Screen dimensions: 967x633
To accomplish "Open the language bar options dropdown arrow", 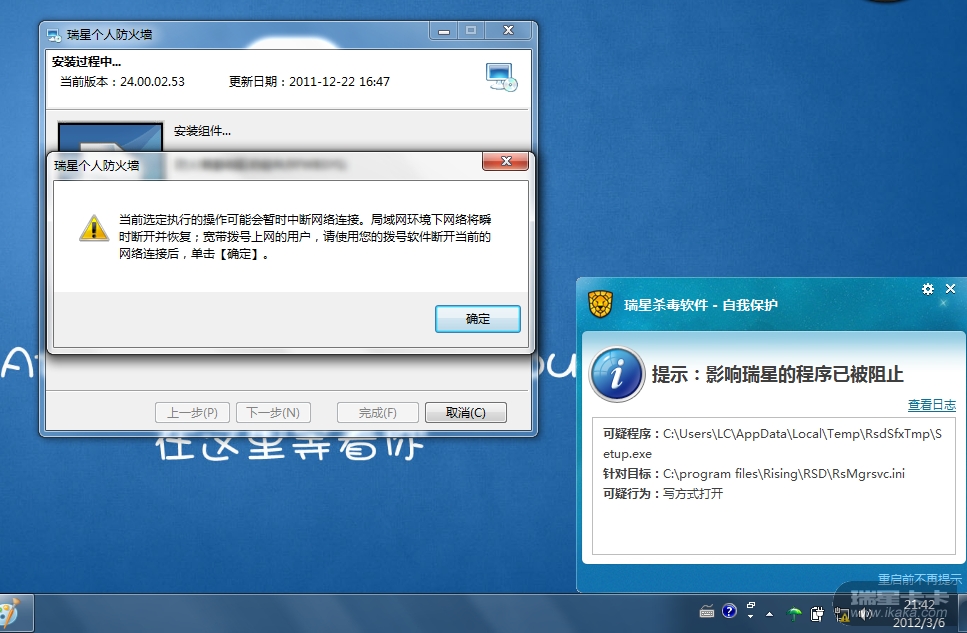I will tap(751, 616).
